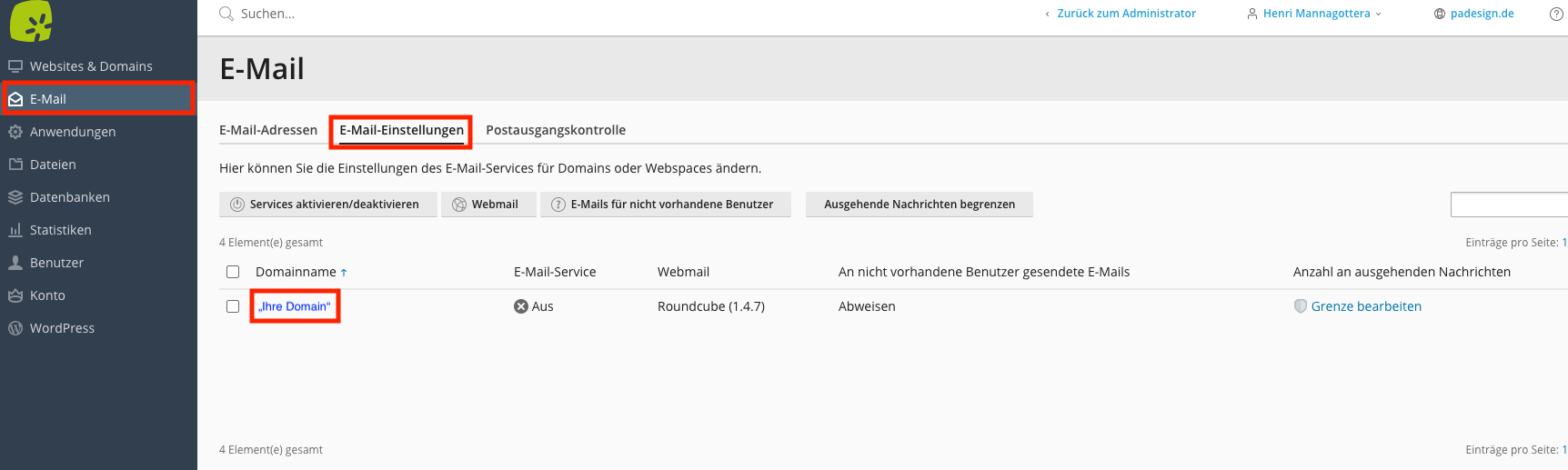Sort by the Domainname column arrow
Viewport: 1568px width, 470px height.
click(x=344, y=273)
